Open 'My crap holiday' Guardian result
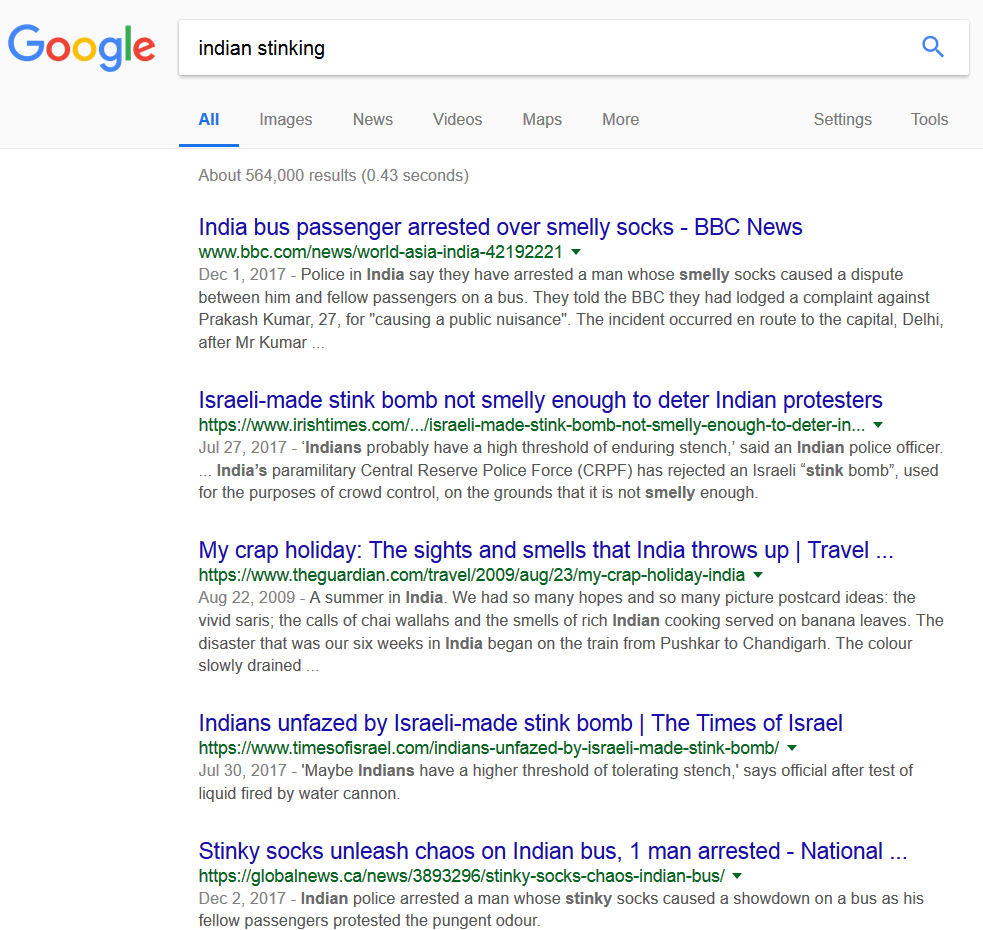 [545, 550]
